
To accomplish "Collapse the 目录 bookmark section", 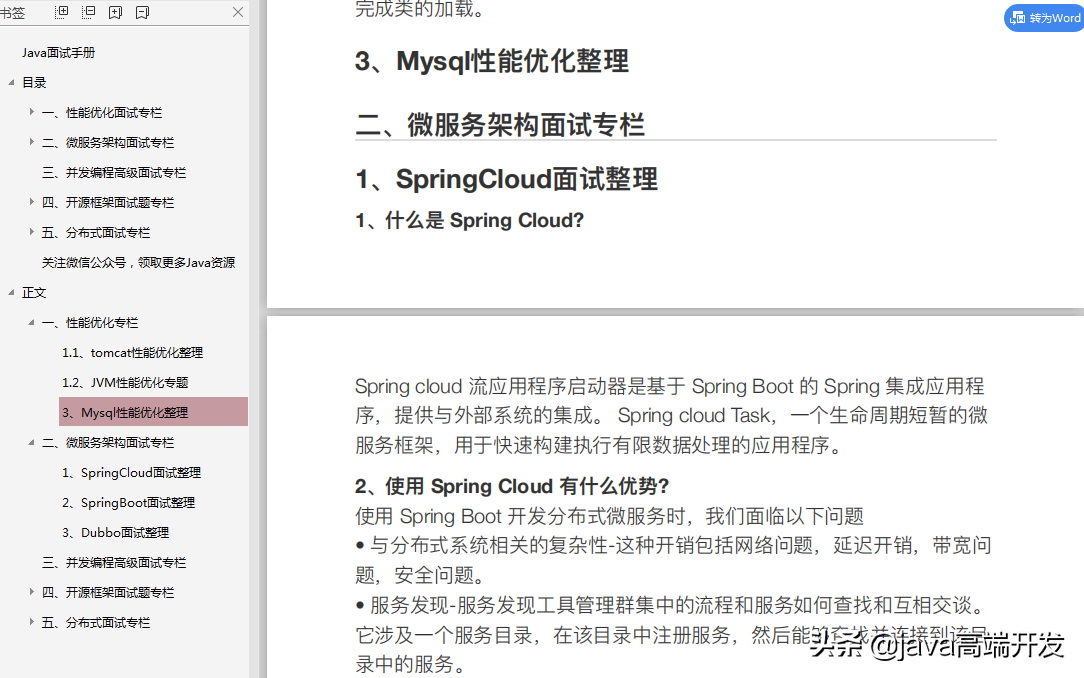I will [x=11, y=82].
